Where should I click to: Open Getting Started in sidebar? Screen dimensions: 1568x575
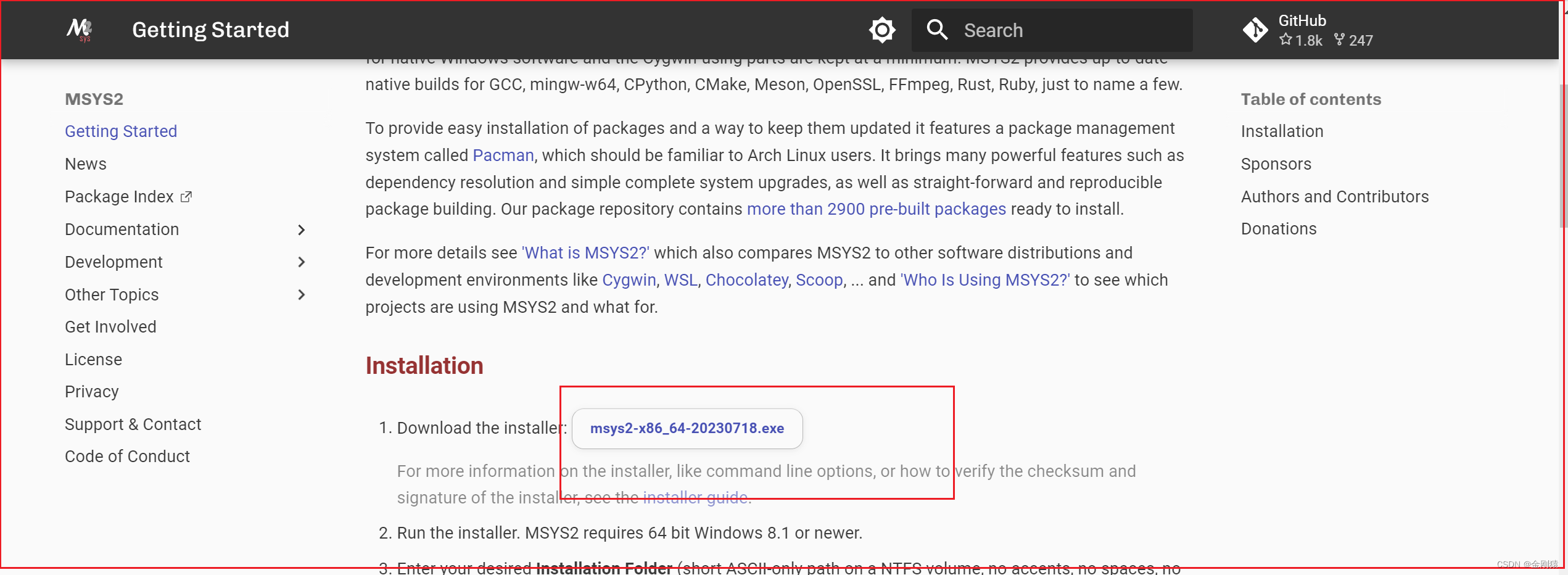pos(121,131)
